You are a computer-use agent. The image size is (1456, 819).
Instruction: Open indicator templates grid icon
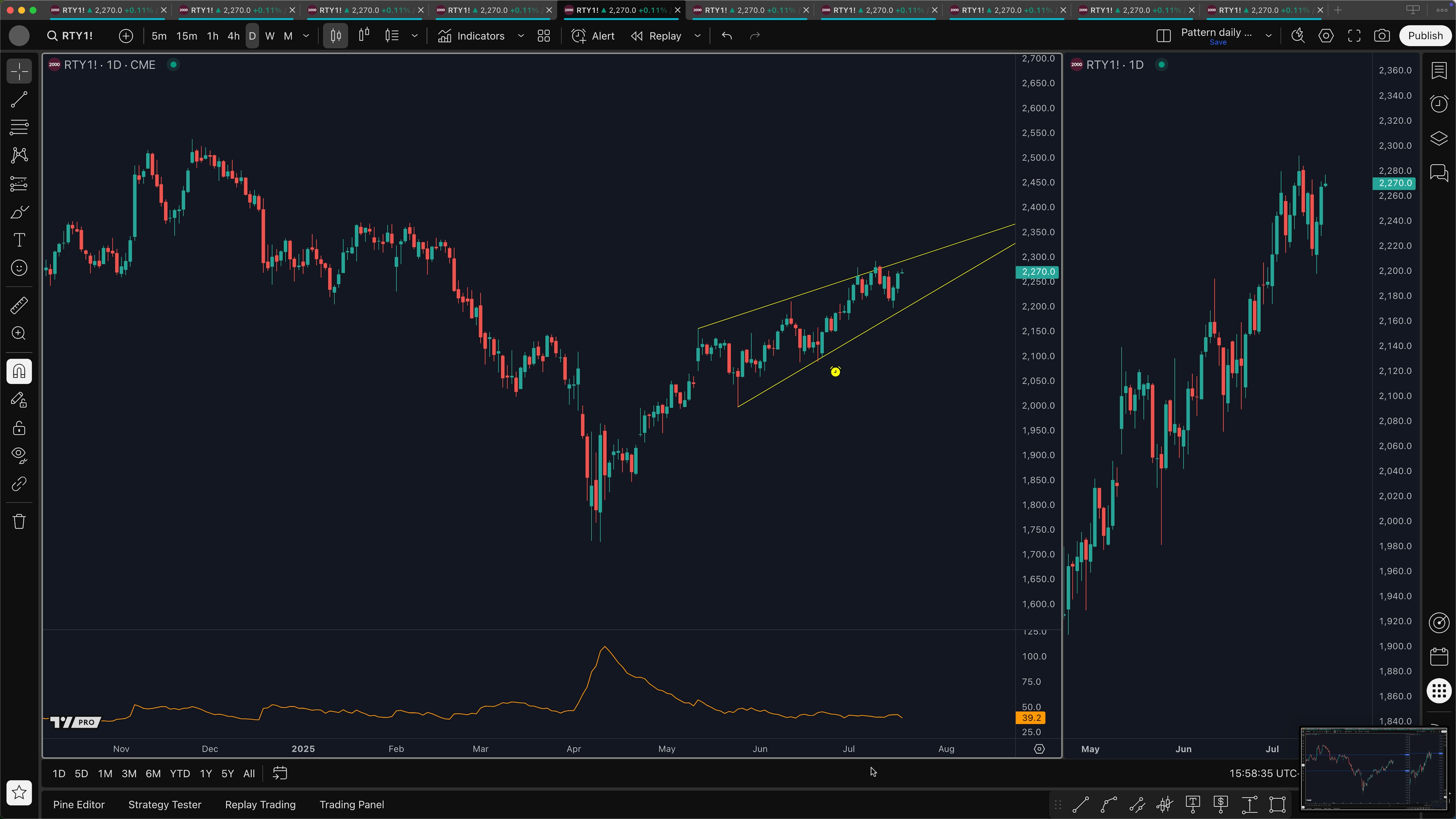click(544, 36)
